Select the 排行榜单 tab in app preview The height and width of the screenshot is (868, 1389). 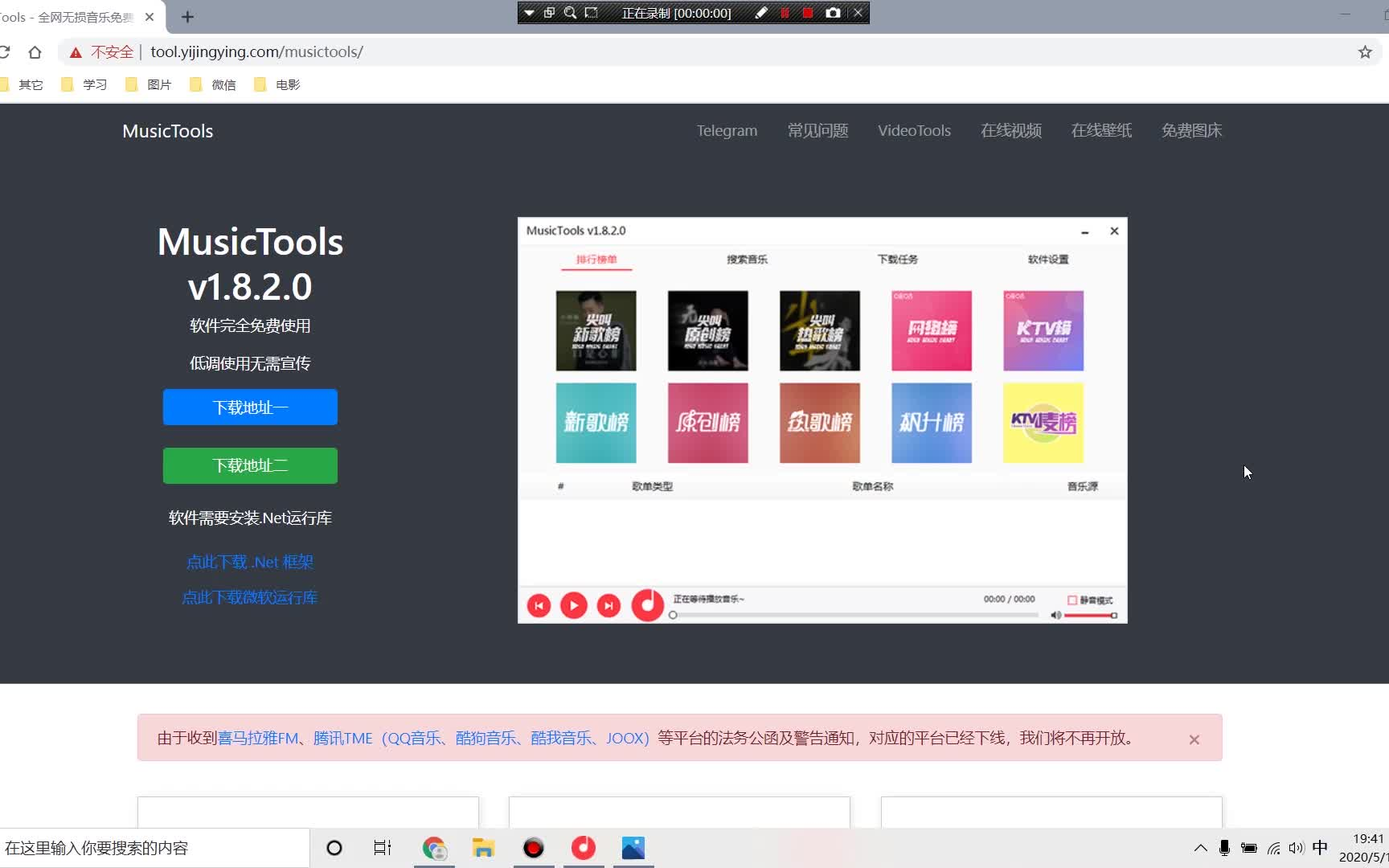click(x=596, y=260)
